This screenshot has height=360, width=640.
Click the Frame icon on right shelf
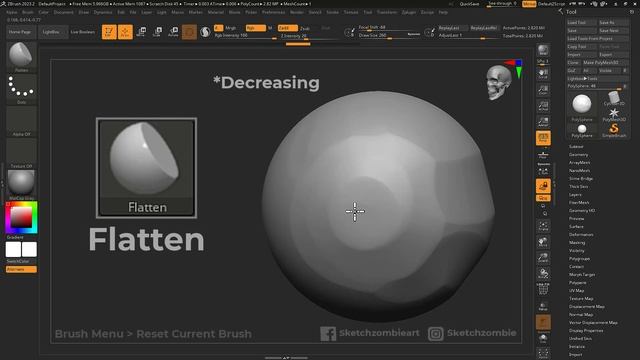pyautogui.click(x=543, y=226)
